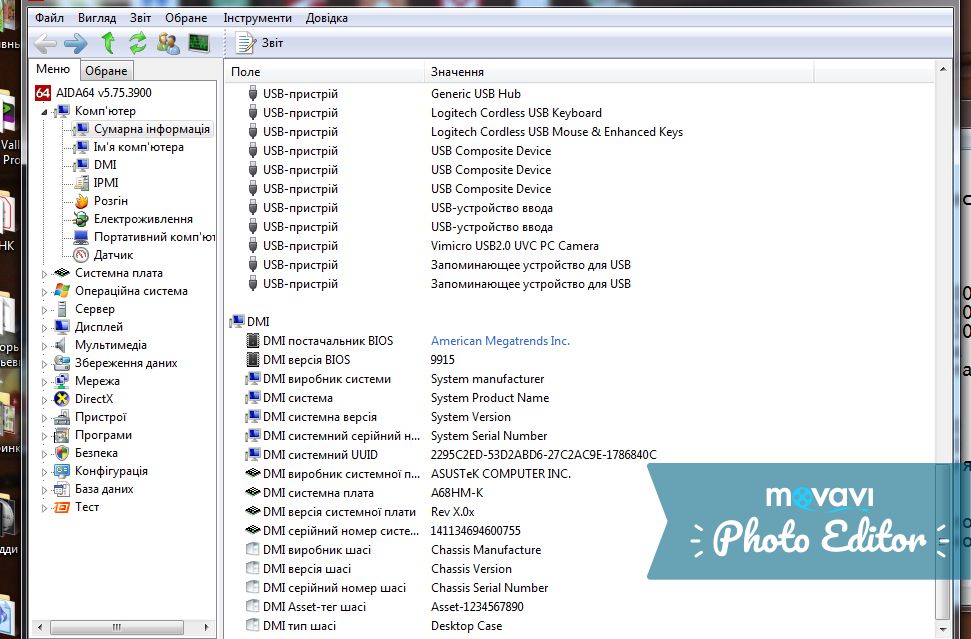The height and width of the screenshot is (639, 971).
Task: Select the Сумарна інформація item icon
Action: [x=81, y=129]
